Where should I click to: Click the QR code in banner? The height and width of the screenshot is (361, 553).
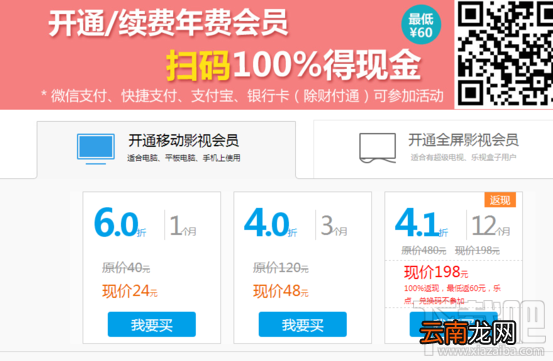tap(505, 54)
